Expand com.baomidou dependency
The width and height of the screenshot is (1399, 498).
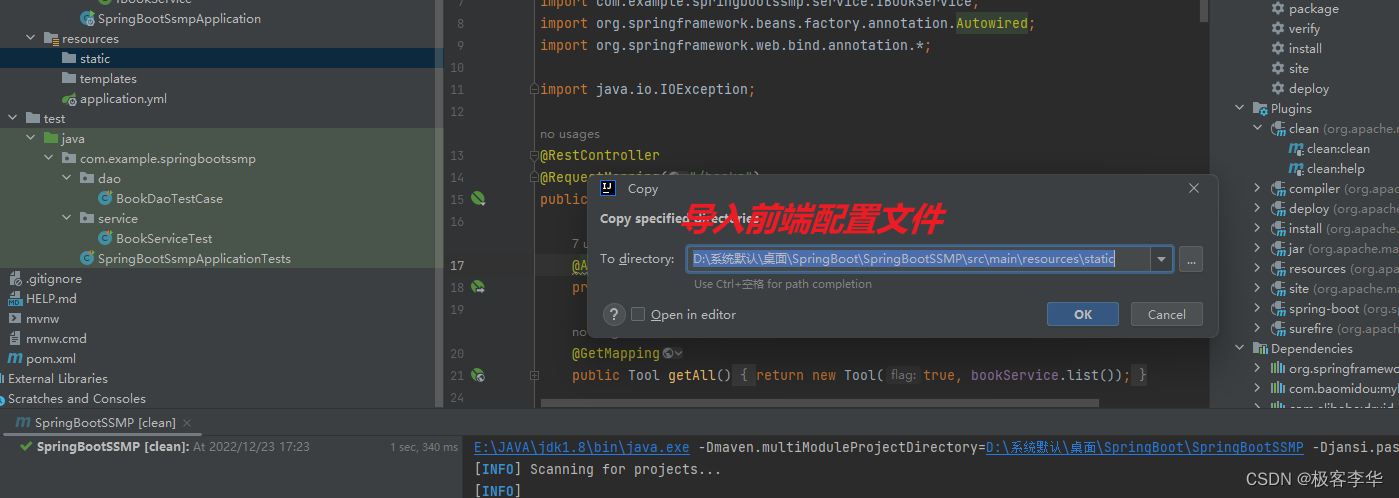point(1258,388)
